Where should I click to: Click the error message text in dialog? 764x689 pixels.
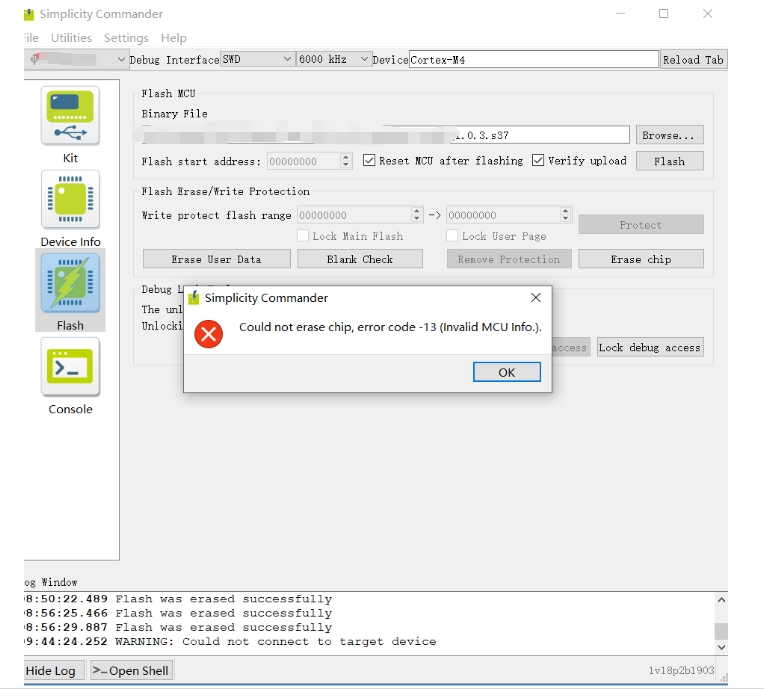coord(390,327)
